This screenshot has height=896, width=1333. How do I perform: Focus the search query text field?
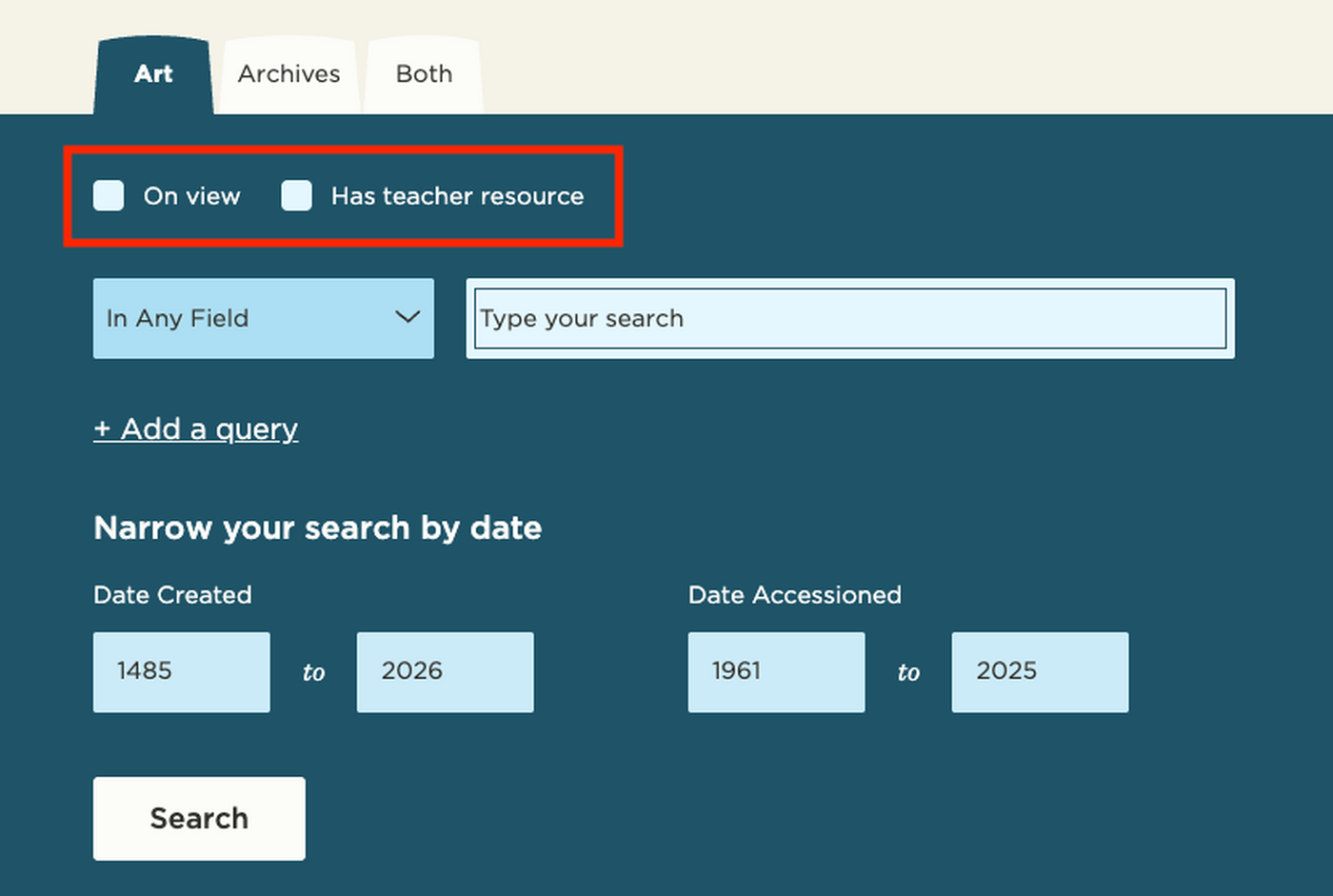(x=850, y=319)
